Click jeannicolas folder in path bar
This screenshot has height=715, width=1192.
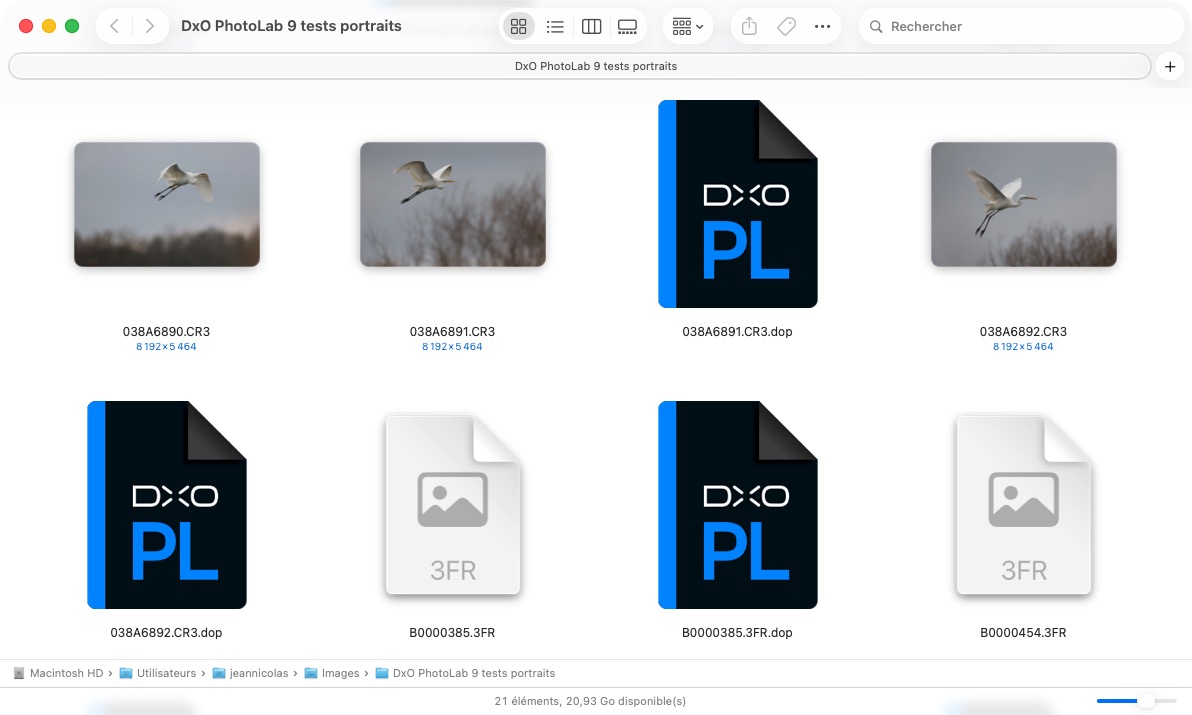point(258,673)
